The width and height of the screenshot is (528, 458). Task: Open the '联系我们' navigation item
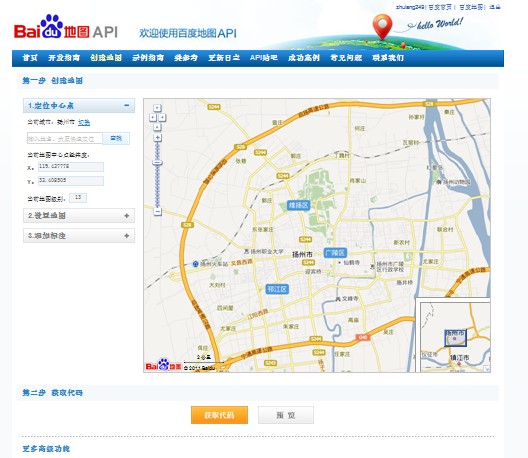[388, 58]
